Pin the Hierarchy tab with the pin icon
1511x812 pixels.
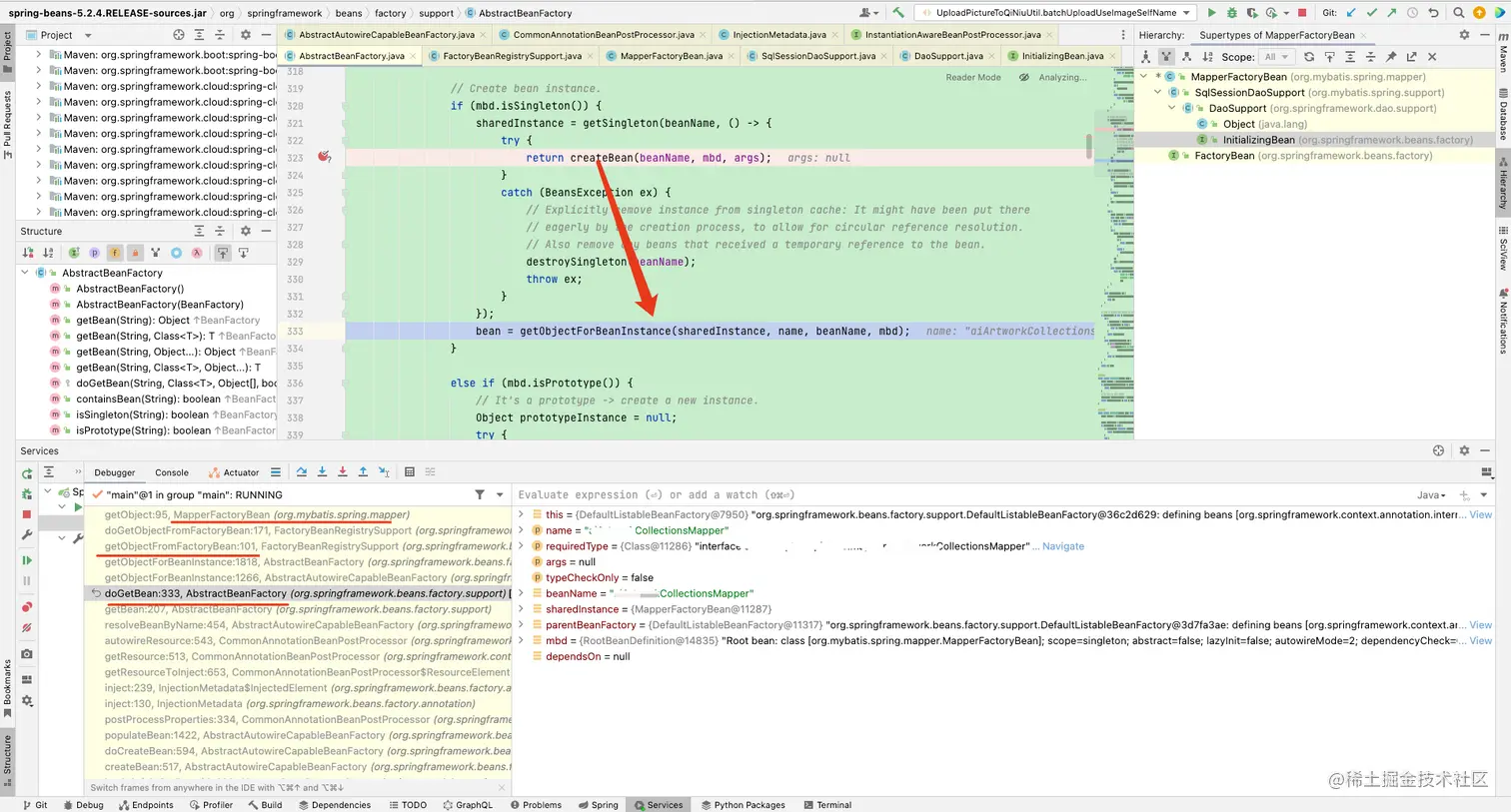tap(1391, 57)
